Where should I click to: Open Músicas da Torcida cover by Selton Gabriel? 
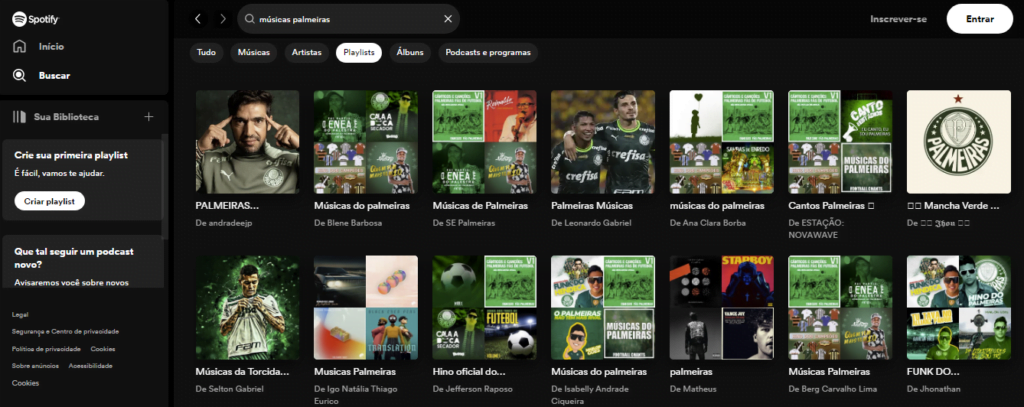248,307
